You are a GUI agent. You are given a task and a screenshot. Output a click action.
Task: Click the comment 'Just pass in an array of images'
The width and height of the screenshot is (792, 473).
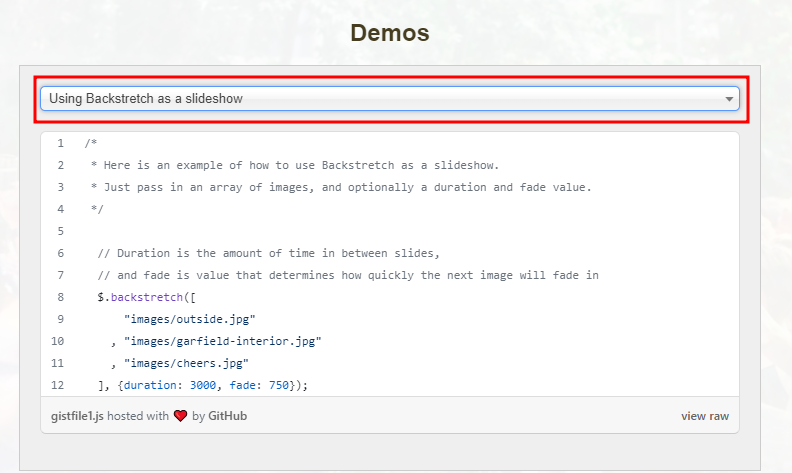coord(341,187)
